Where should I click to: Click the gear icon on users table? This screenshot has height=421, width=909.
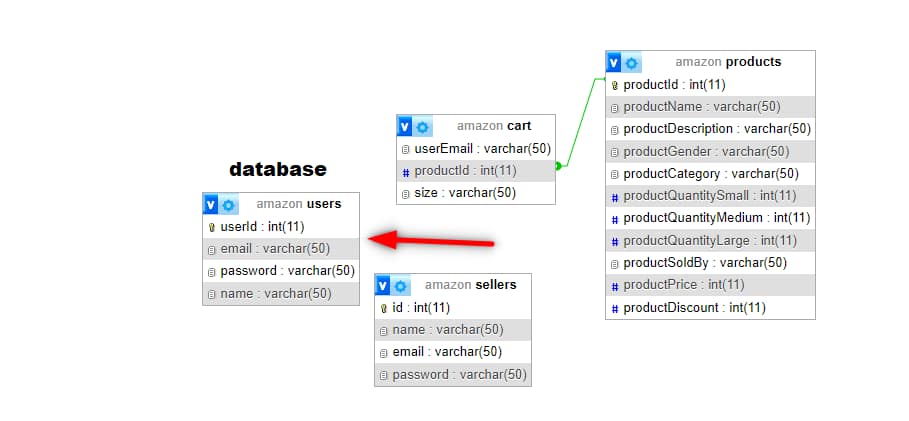(229, 205)
